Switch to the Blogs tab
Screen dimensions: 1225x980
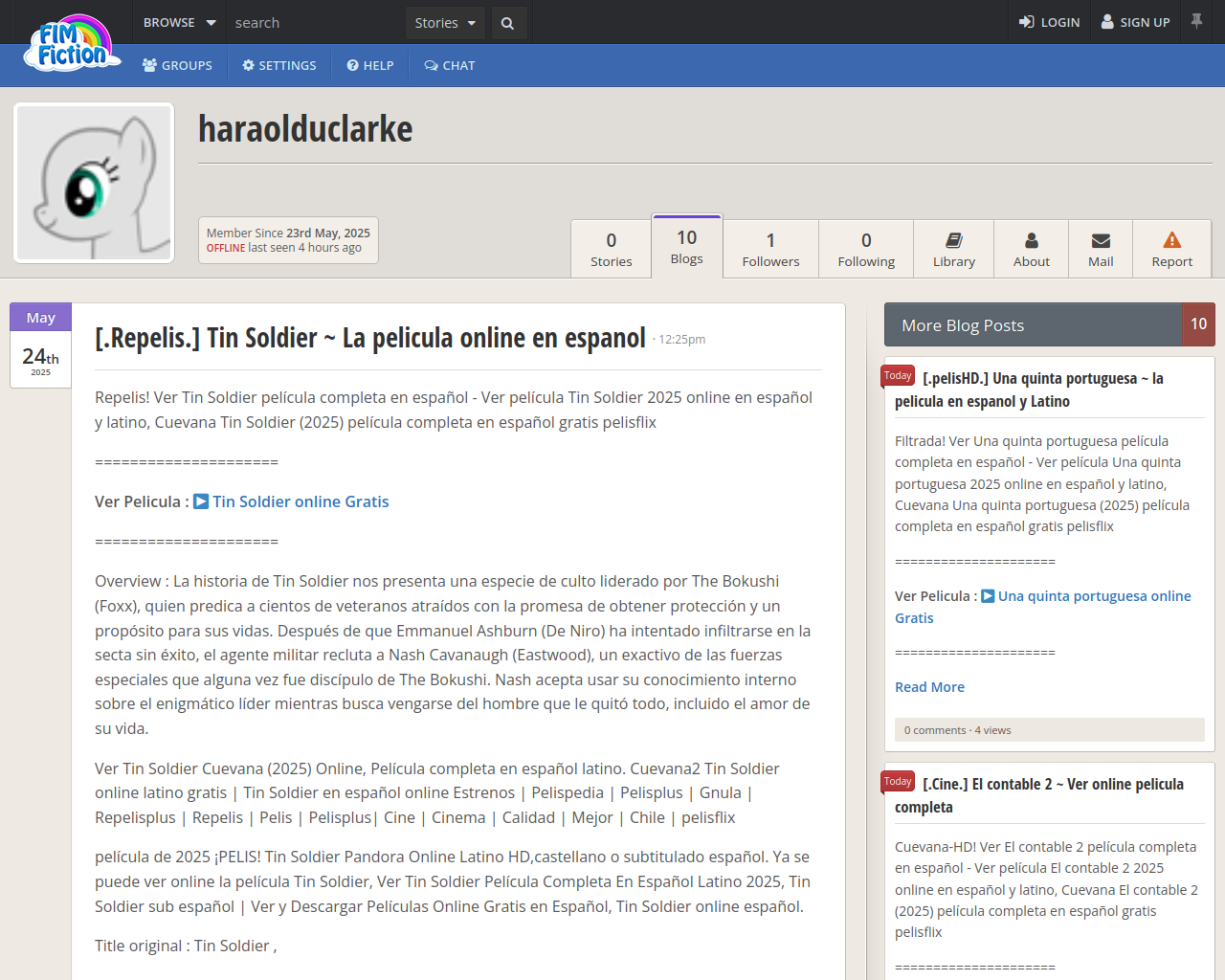[687, 246]
